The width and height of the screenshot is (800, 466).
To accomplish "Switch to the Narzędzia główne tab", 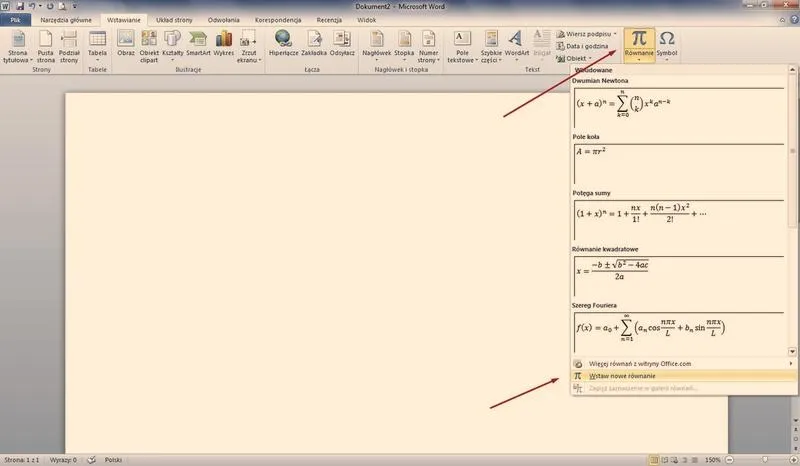I will coord(66,20).
